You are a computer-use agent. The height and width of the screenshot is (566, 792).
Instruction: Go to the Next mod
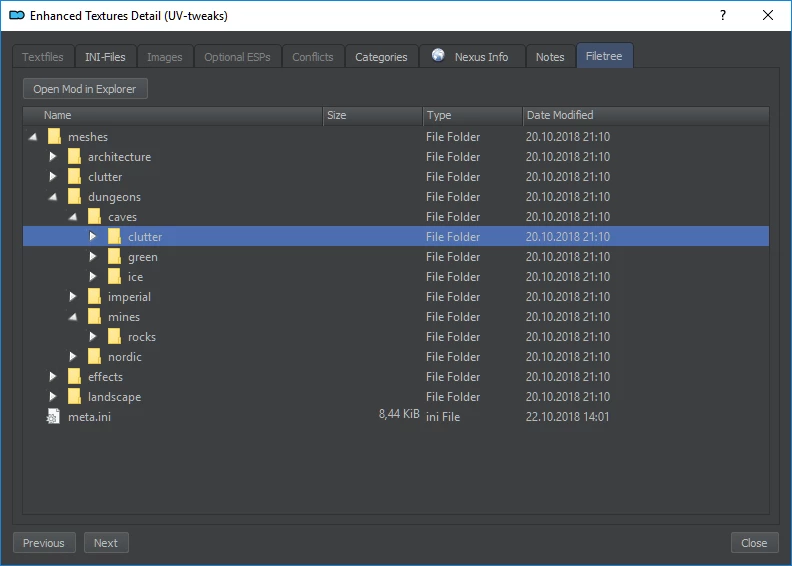(x=106, y=543)
